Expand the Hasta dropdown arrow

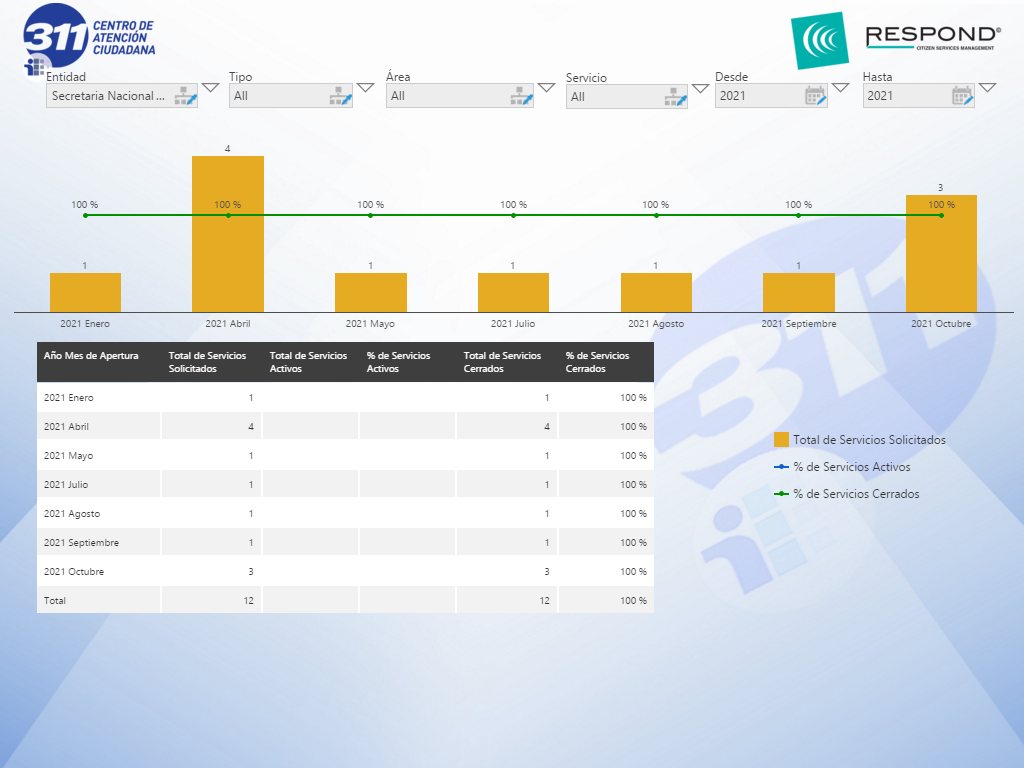987,88
